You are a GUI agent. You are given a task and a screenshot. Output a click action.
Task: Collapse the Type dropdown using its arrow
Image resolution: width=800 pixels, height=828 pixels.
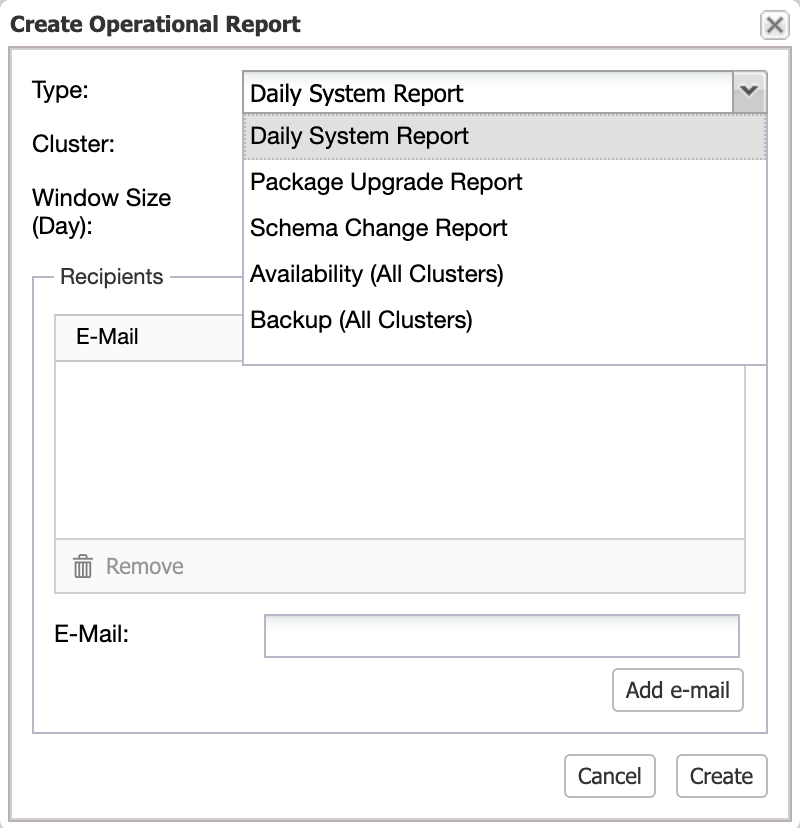749,92
